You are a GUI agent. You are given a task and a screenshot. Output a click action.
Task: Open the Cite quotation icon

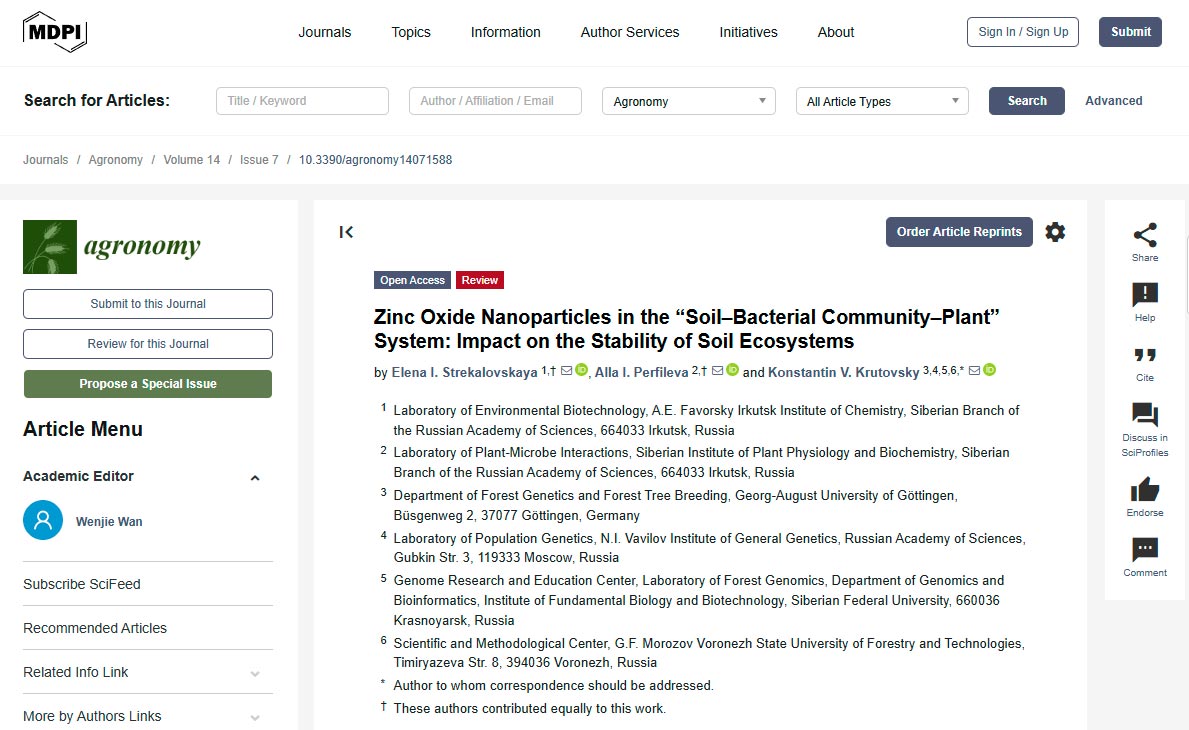1145,355
